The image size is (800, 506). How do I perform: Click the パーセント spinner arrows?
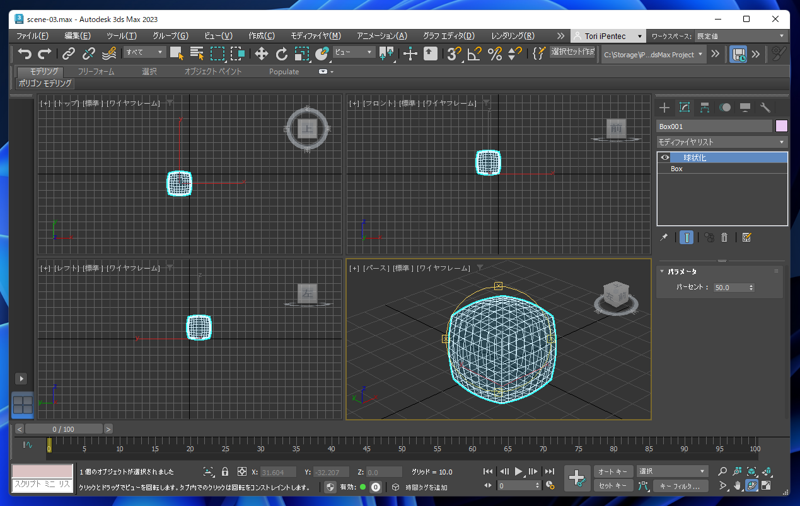coord(751,288)
